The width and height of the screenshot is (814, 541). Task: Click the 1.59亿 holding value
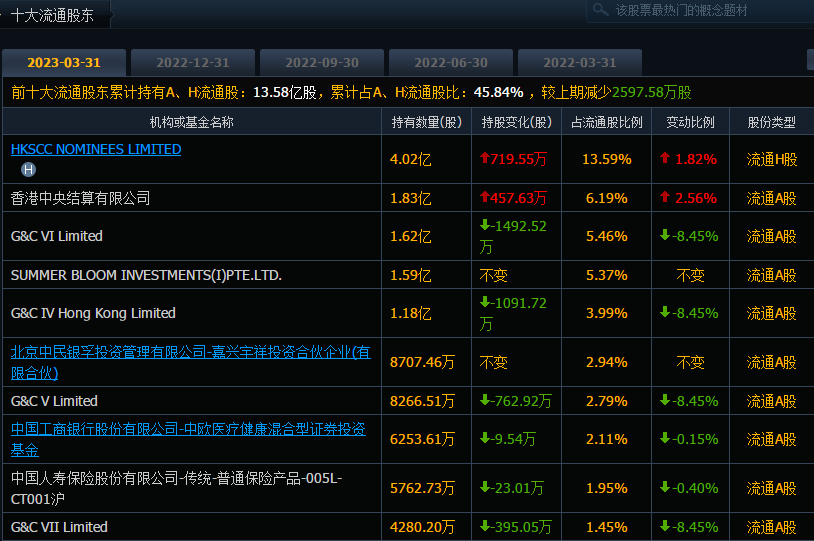[411, 275]
